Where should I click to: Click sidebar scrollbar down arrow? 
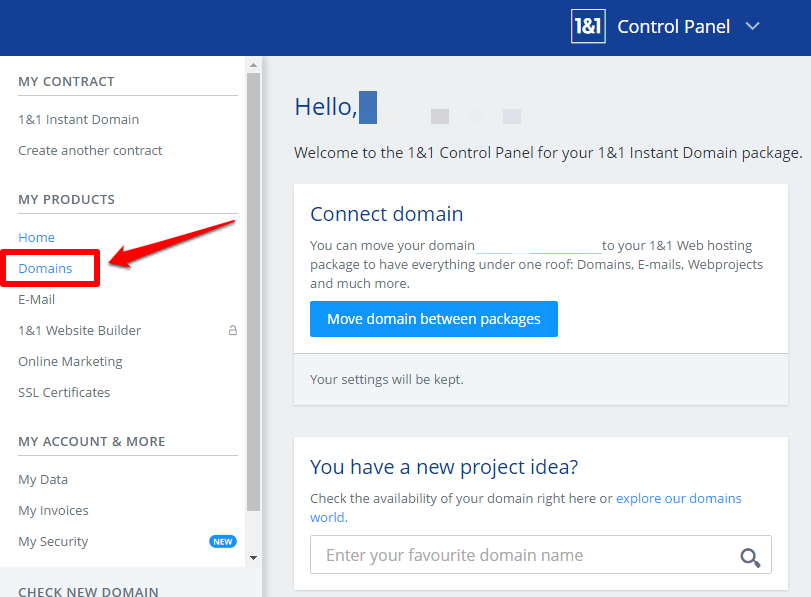click(253, 558)
